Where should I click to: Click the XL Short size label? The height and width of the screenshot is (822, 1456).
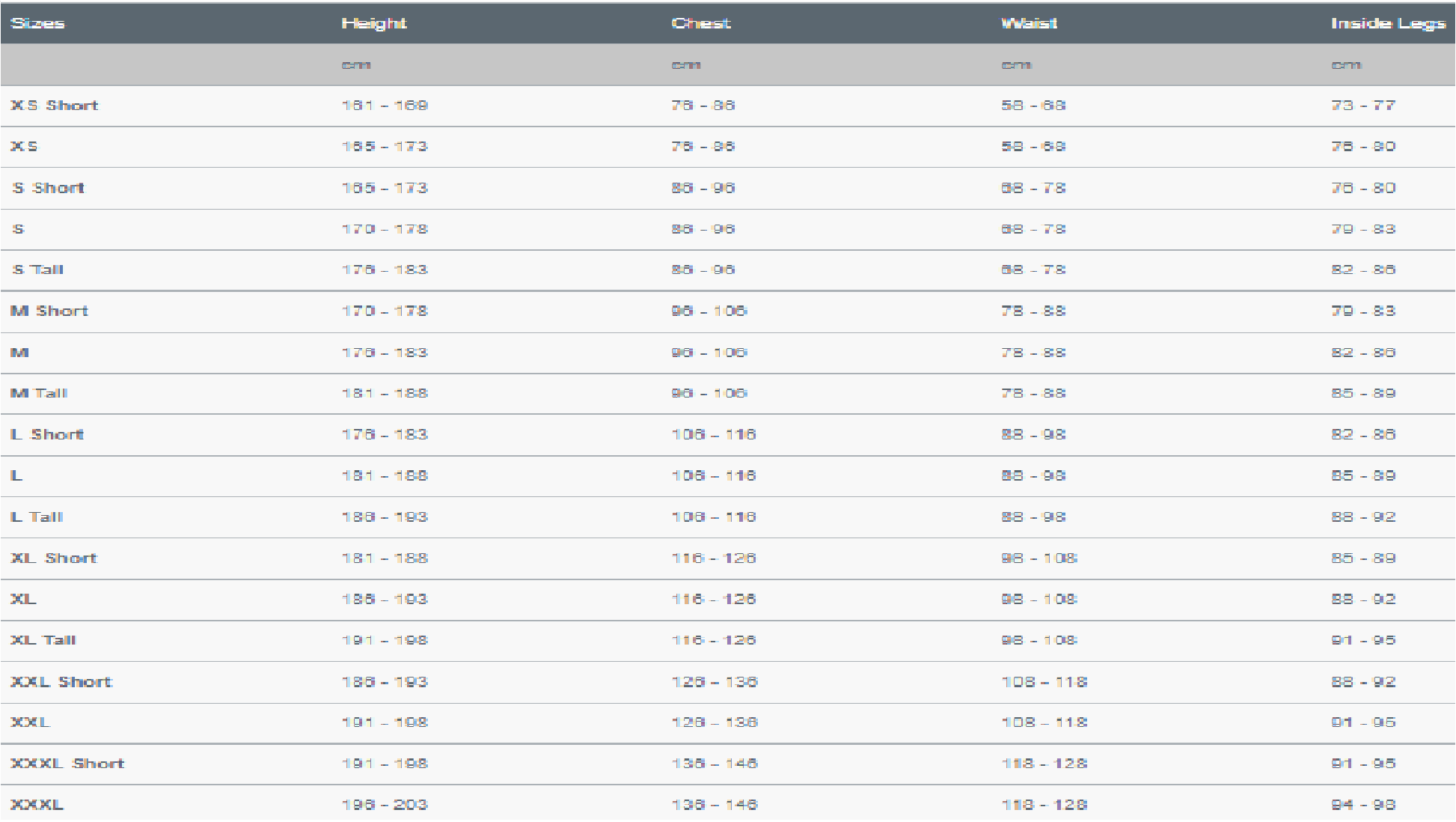tap(54, 558)
